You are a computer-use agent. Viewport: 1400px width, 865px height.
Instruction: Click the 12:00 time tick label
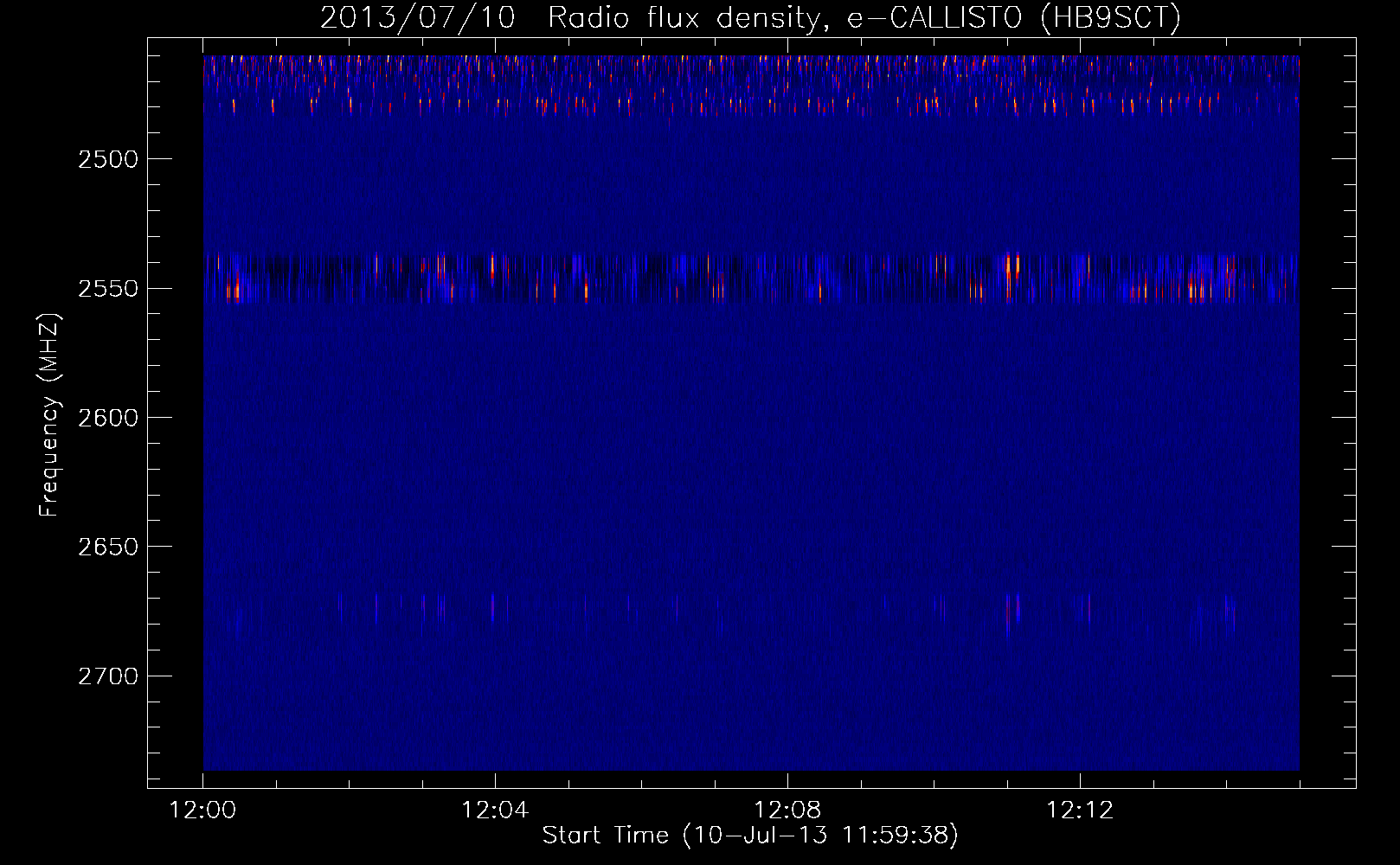point(202,811)
